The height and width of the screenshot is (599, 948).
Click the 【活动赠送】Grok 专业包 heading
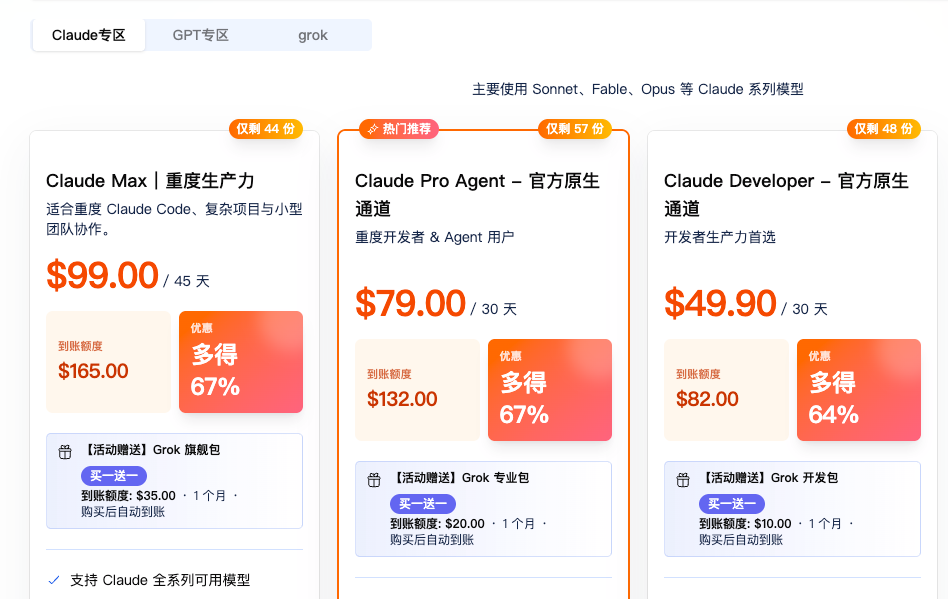coord(459,478)
